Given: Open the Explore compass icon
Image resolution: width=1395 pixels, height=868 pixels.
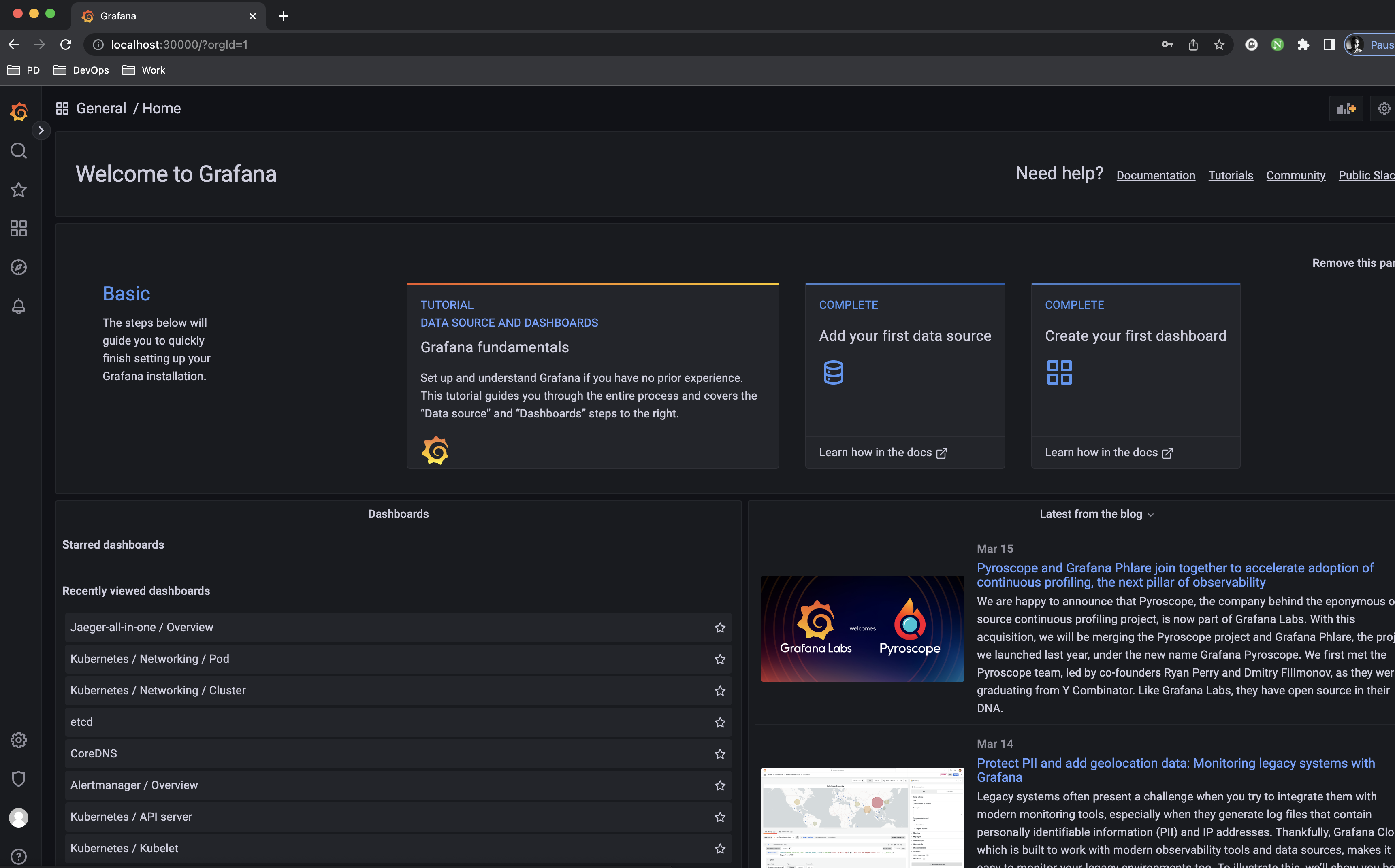Looking at the screenshot, I should tap(18, 268).
